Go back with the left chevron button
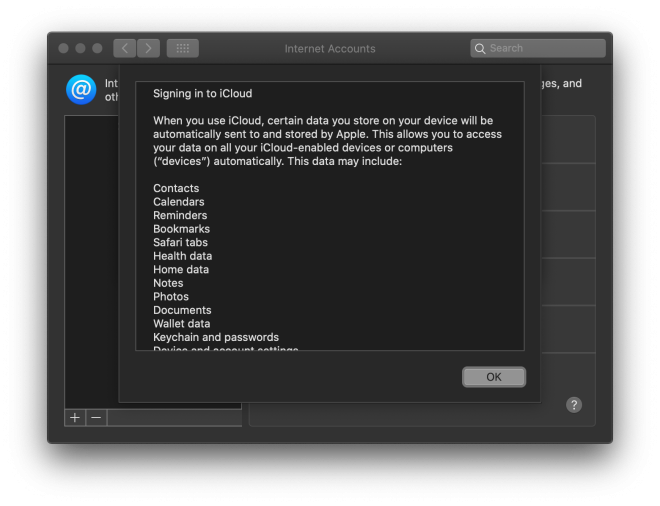This screenshot has height=506, width=660. pyautogui.click(x=125, y=48)
